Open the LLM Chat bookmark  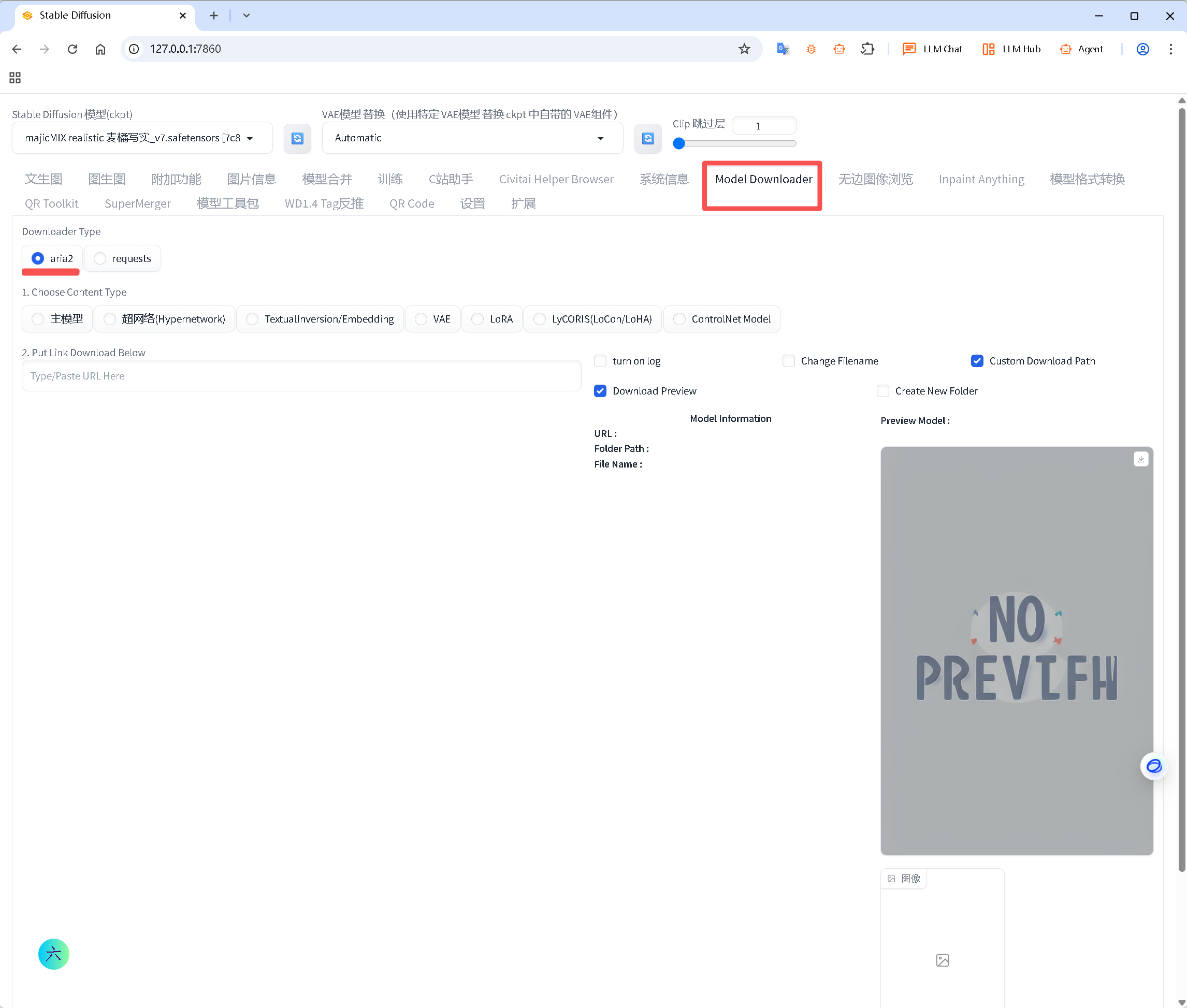932,49
